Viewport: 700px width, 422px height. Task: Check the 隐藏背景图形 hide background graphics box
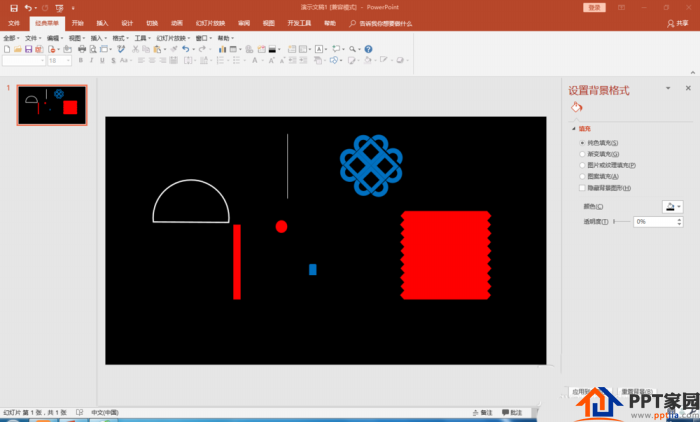pos(582,188)
